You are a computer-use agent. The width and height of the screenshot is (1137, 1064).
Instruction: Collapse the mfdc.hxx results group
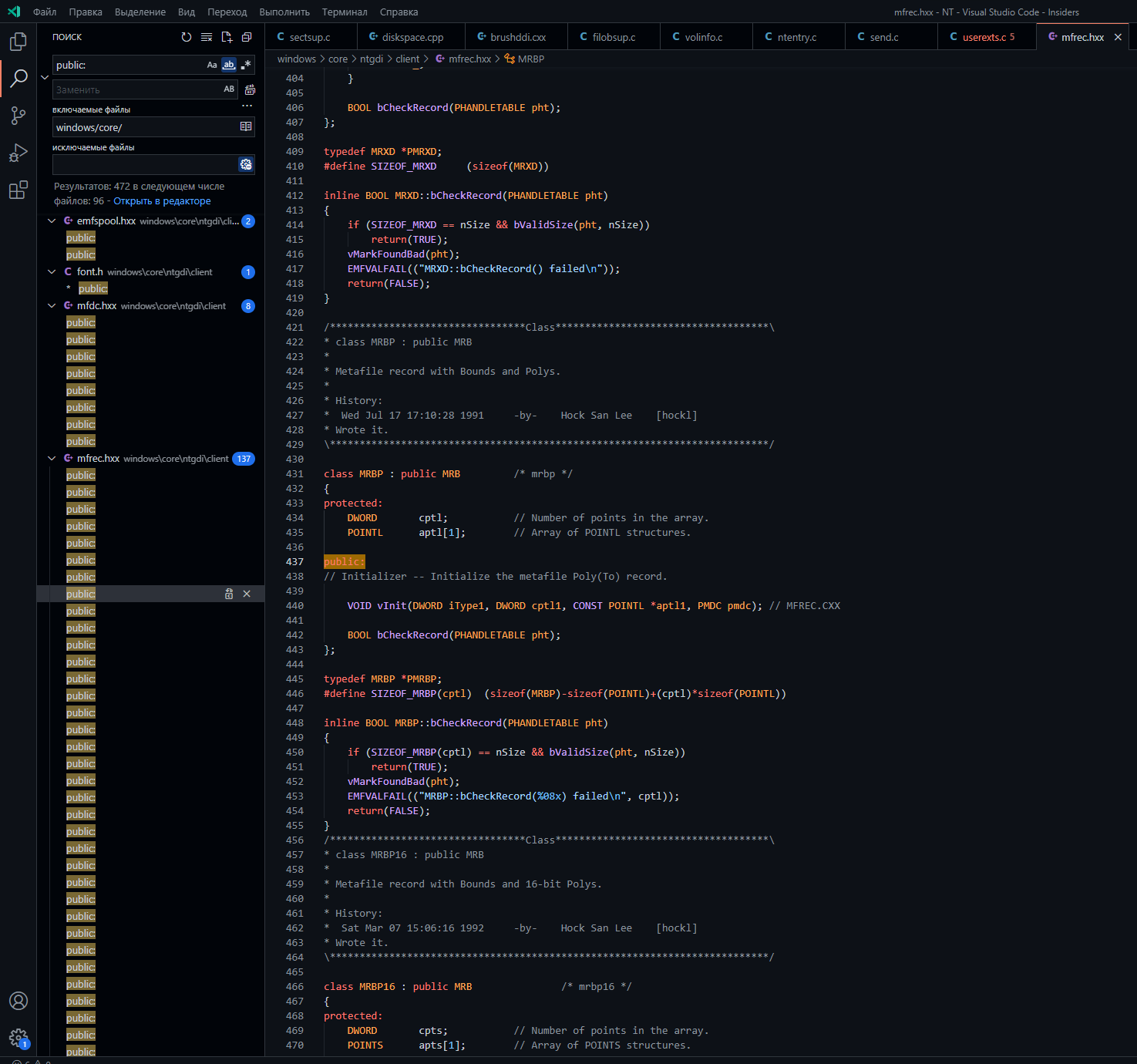click(52, 306)
